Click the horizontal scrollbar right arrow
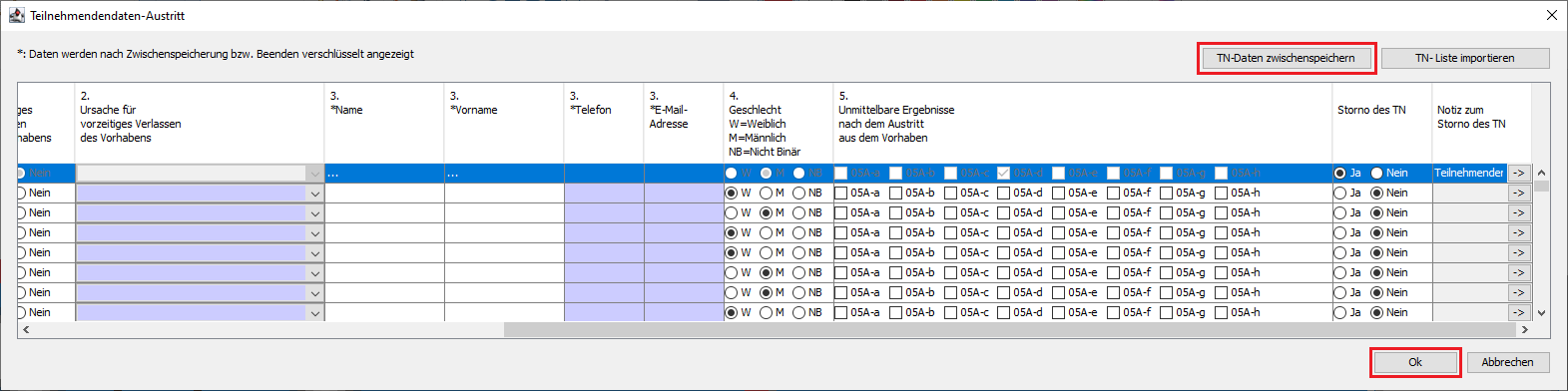This screenshot has height=391, width=1568. 1524,329
